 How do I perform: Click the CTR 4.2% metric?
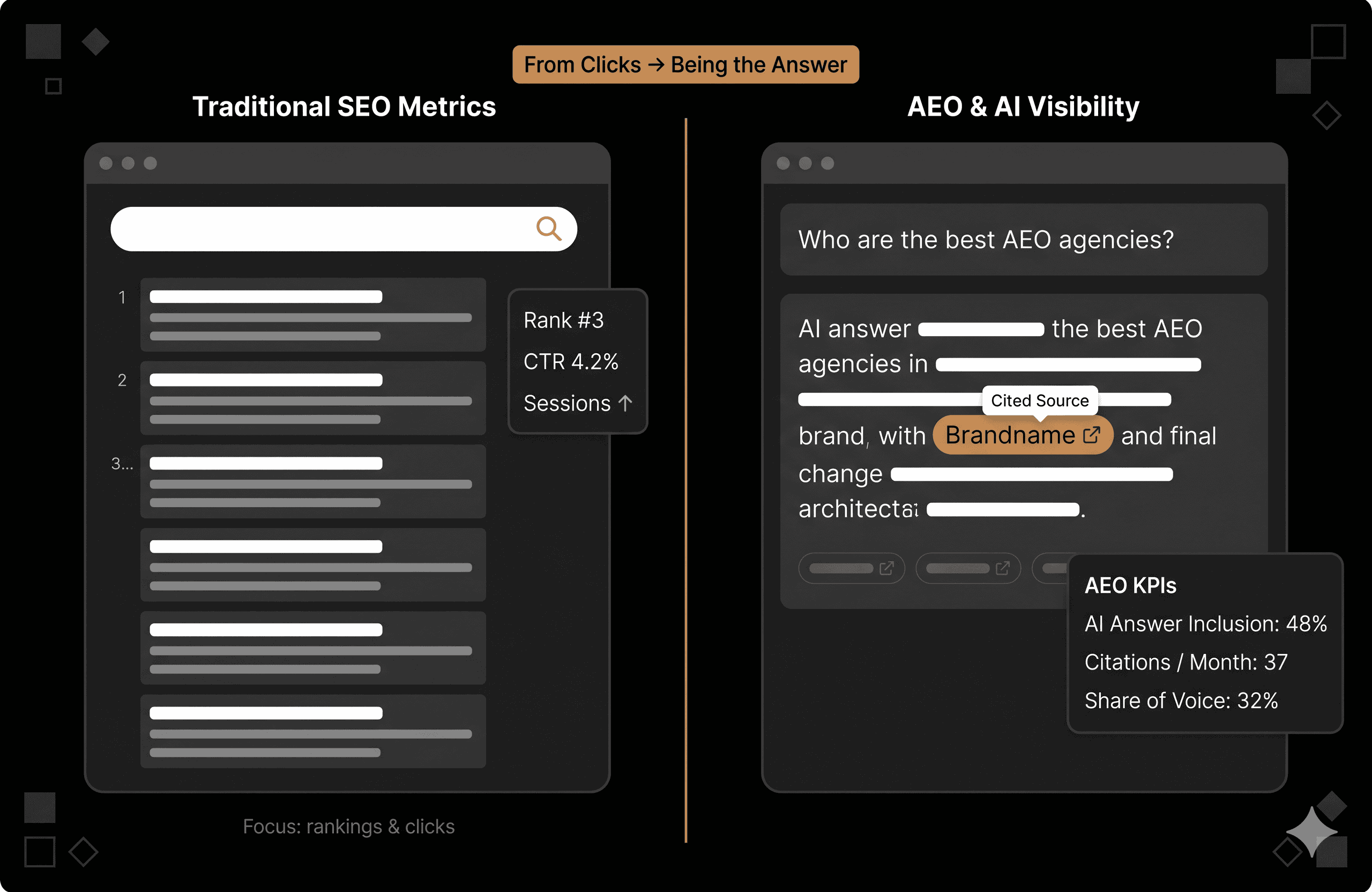pos(571,361)
